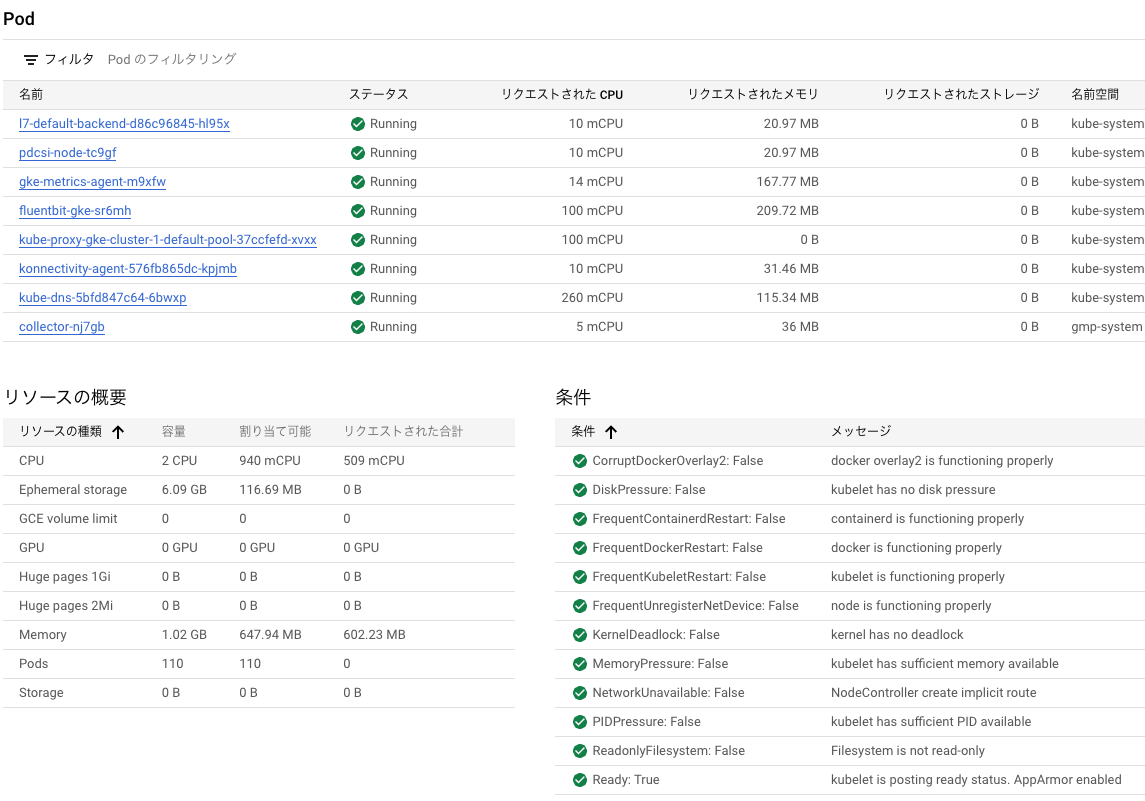Image resolution: width=1145 pixels, height=801 pixels.
Task: Click check icon for FrequentContainerdRestart condition
Action: (580, 519)
